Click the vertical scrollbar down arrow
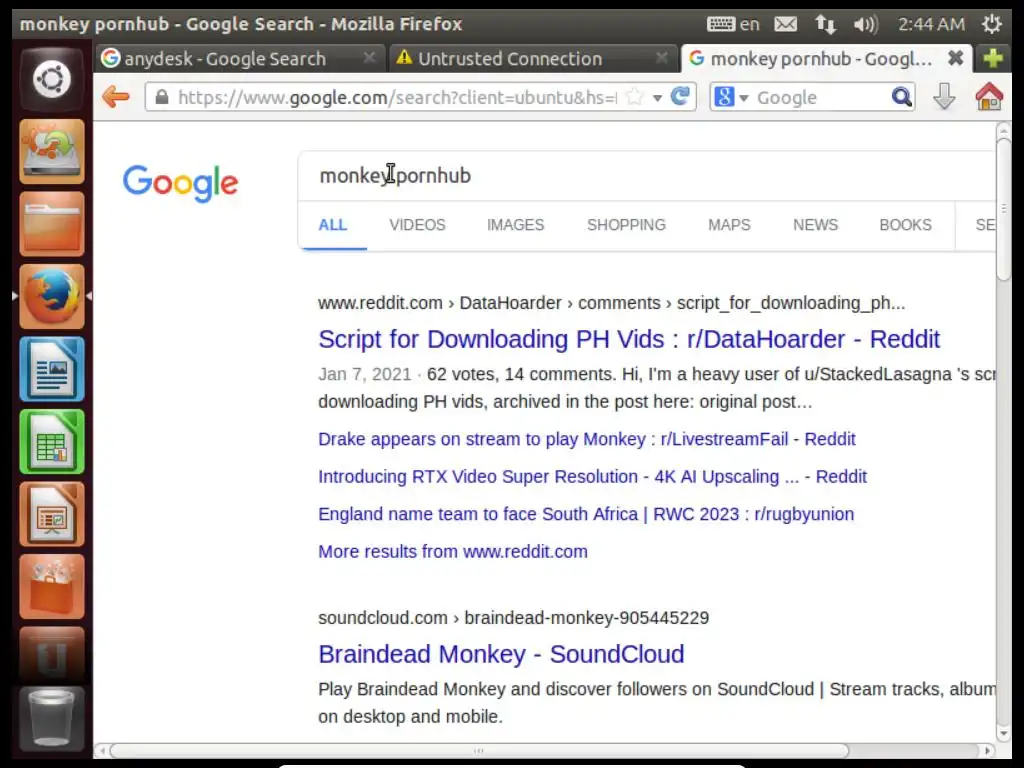1024x768 pixels. pos(1004,734)
